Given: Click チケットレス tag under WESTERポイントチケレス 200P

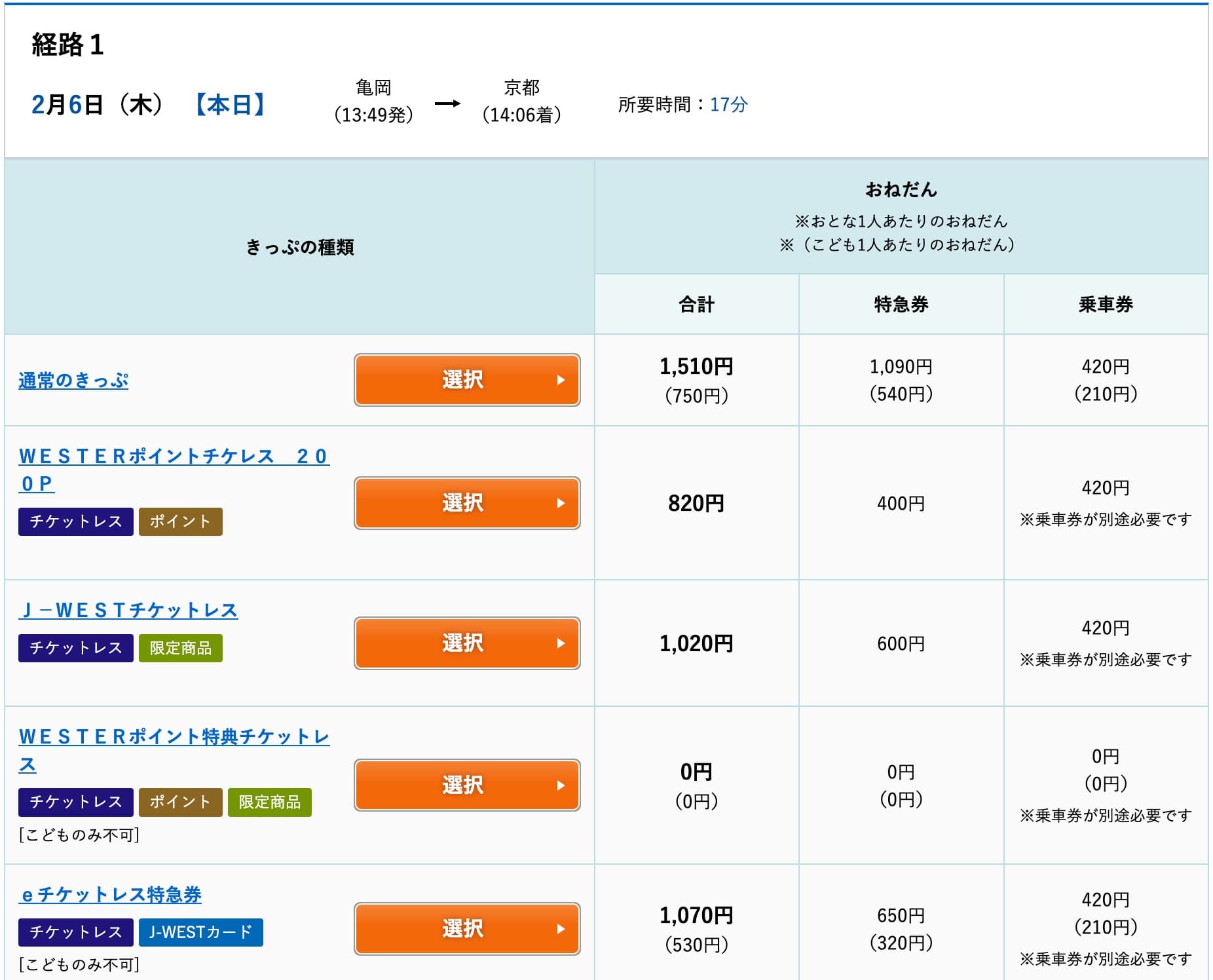Looking at the screenshot, I should click(x=76, y=521).
